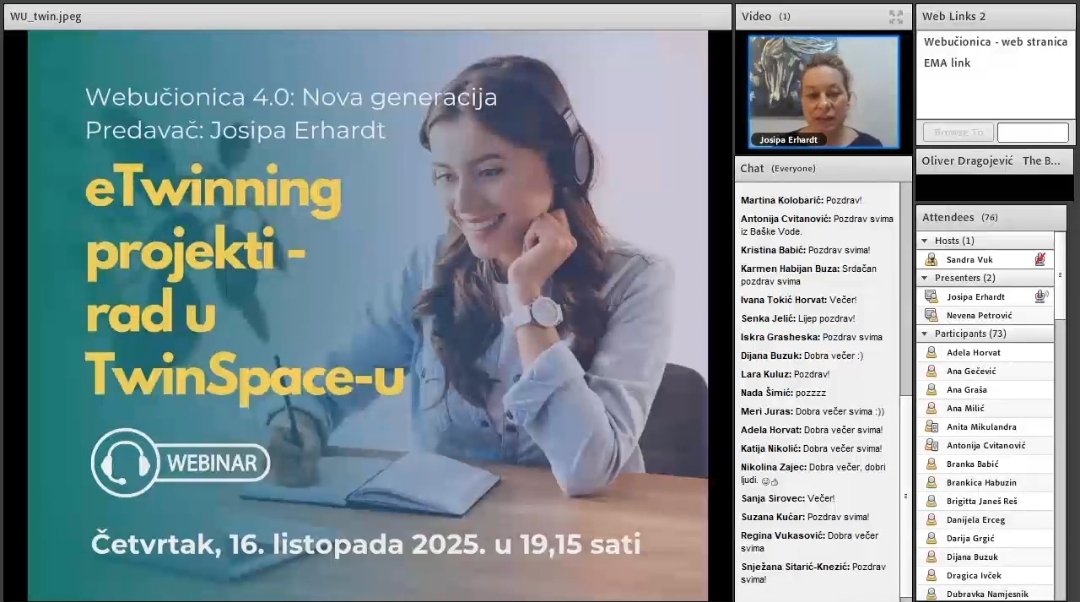1080x602 pixels.
Task: Click the URL field beside Browse To
Action: (x=1032, y=132)
